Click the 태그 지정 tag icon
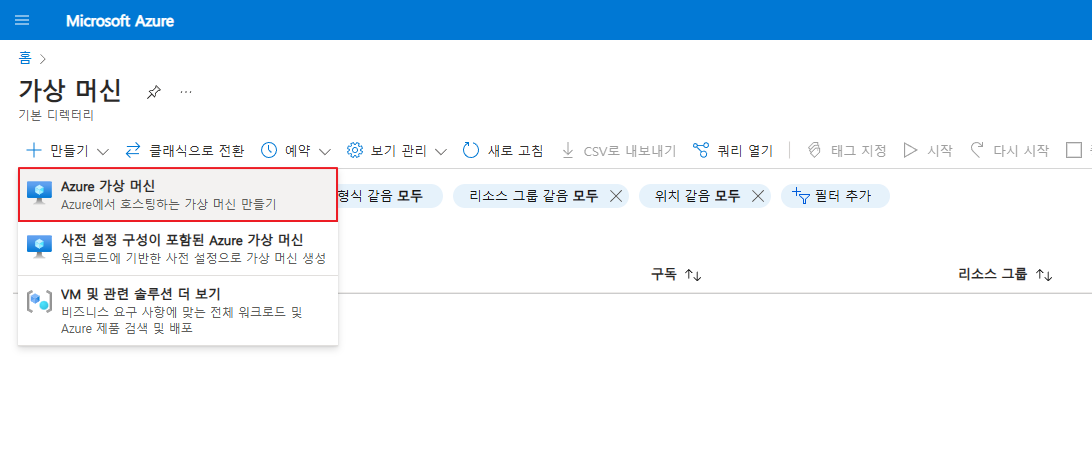 [x=815, y=150]
